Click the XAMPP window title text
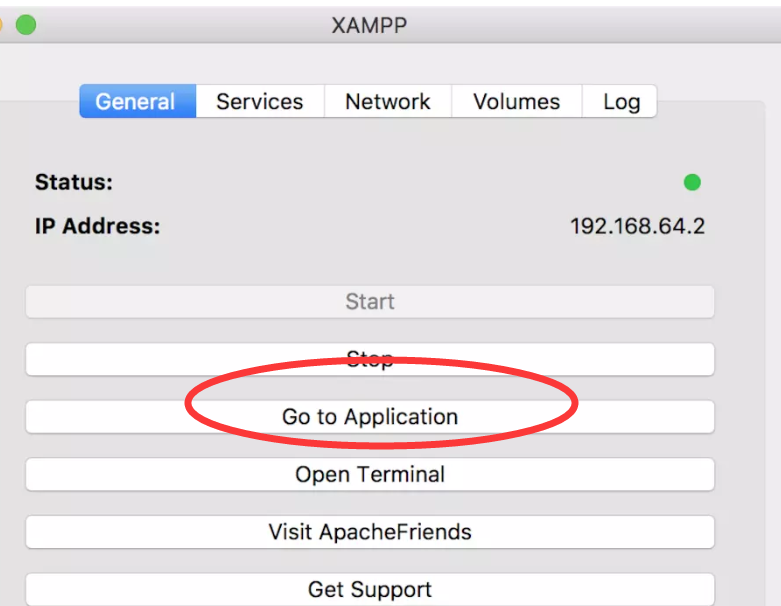 click(369, 25)
